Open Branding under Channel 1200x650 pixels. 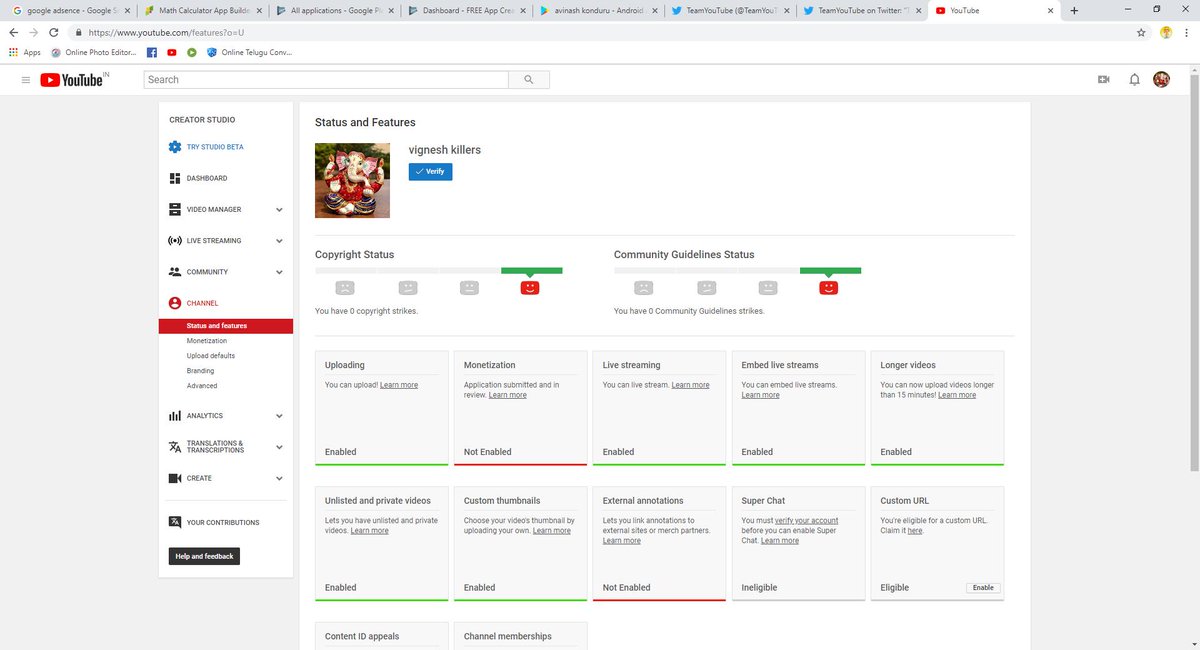click(x=200, y=371)
